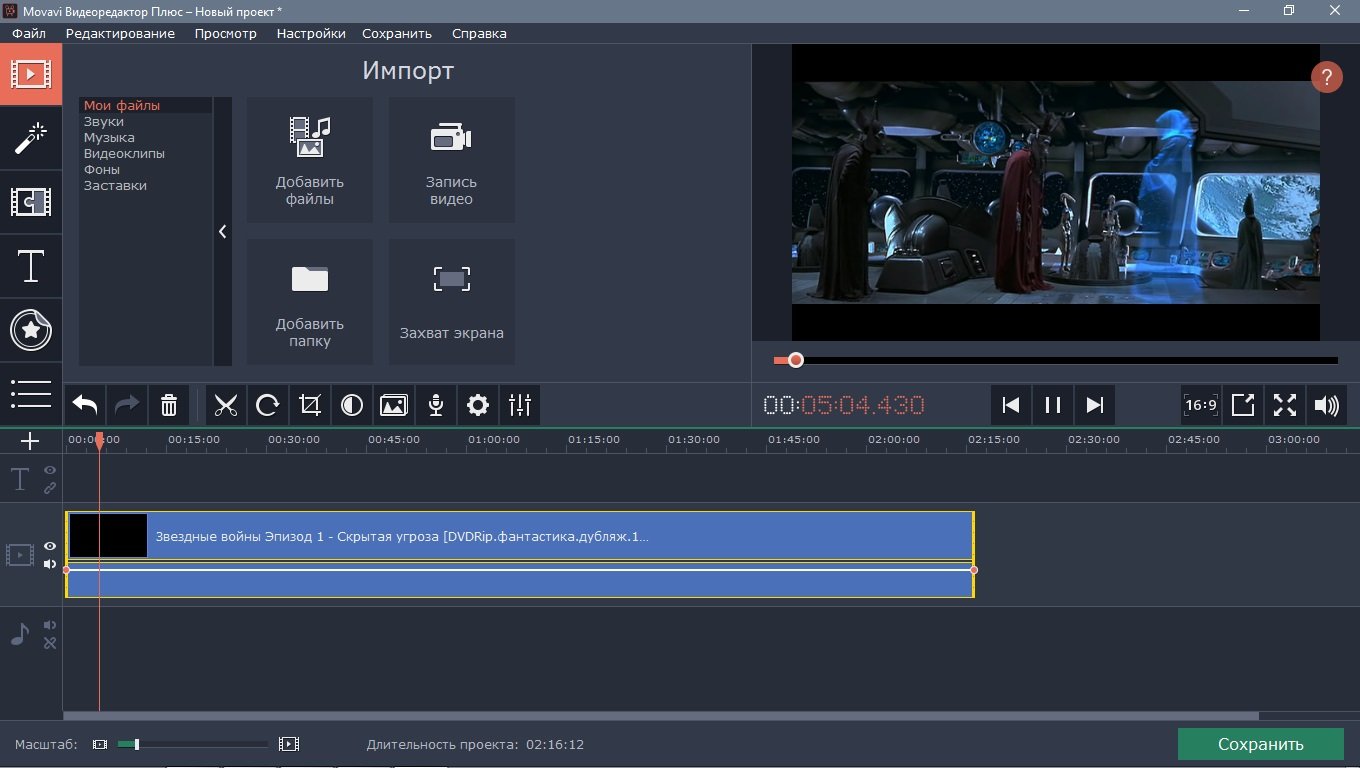Click the green Сохранить button
This screenshot has height=768, width=1360.
tap(1260, 744)
